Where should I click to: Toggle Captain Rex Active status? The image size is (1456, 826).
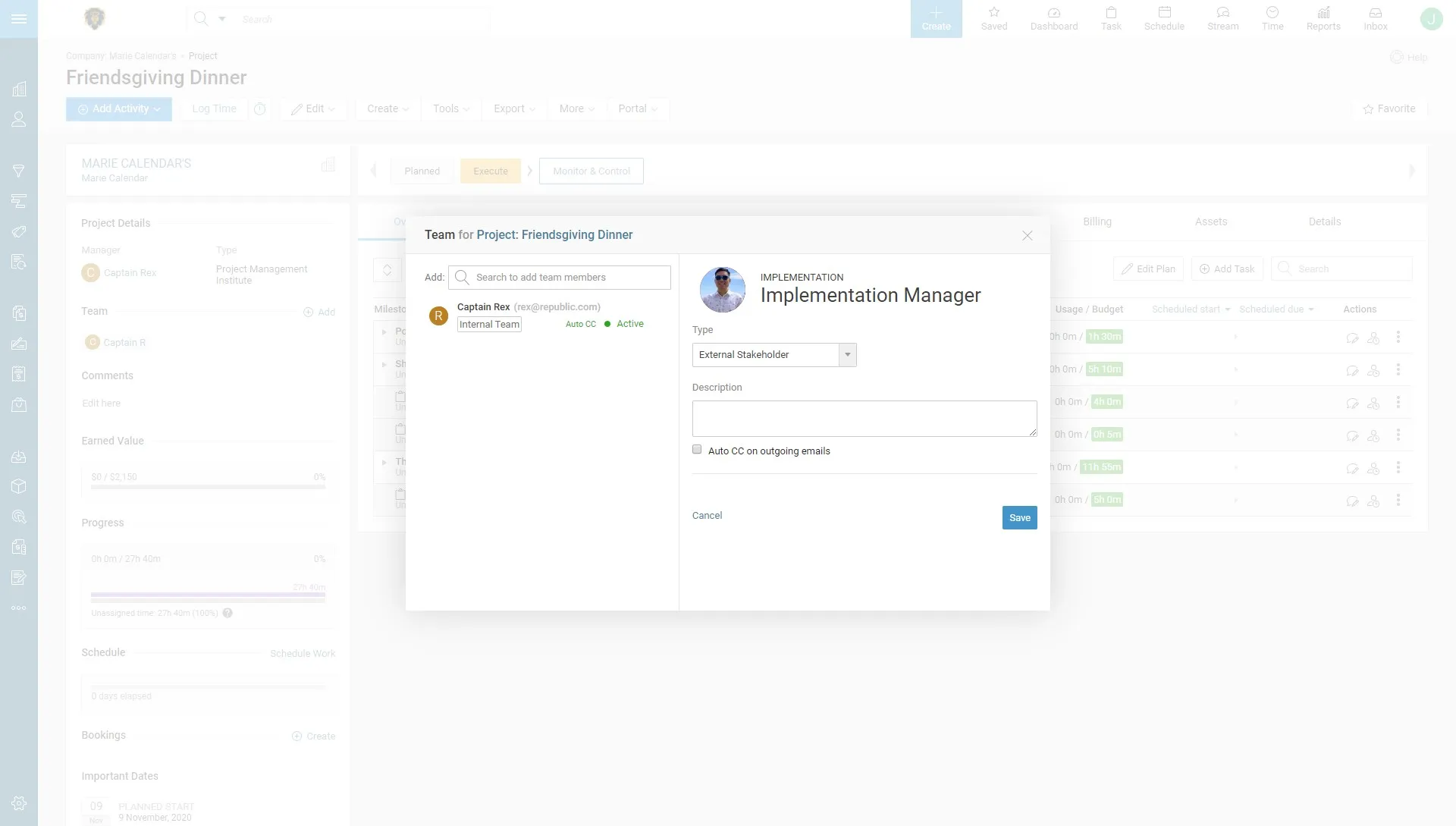click(x=624, y=324)
